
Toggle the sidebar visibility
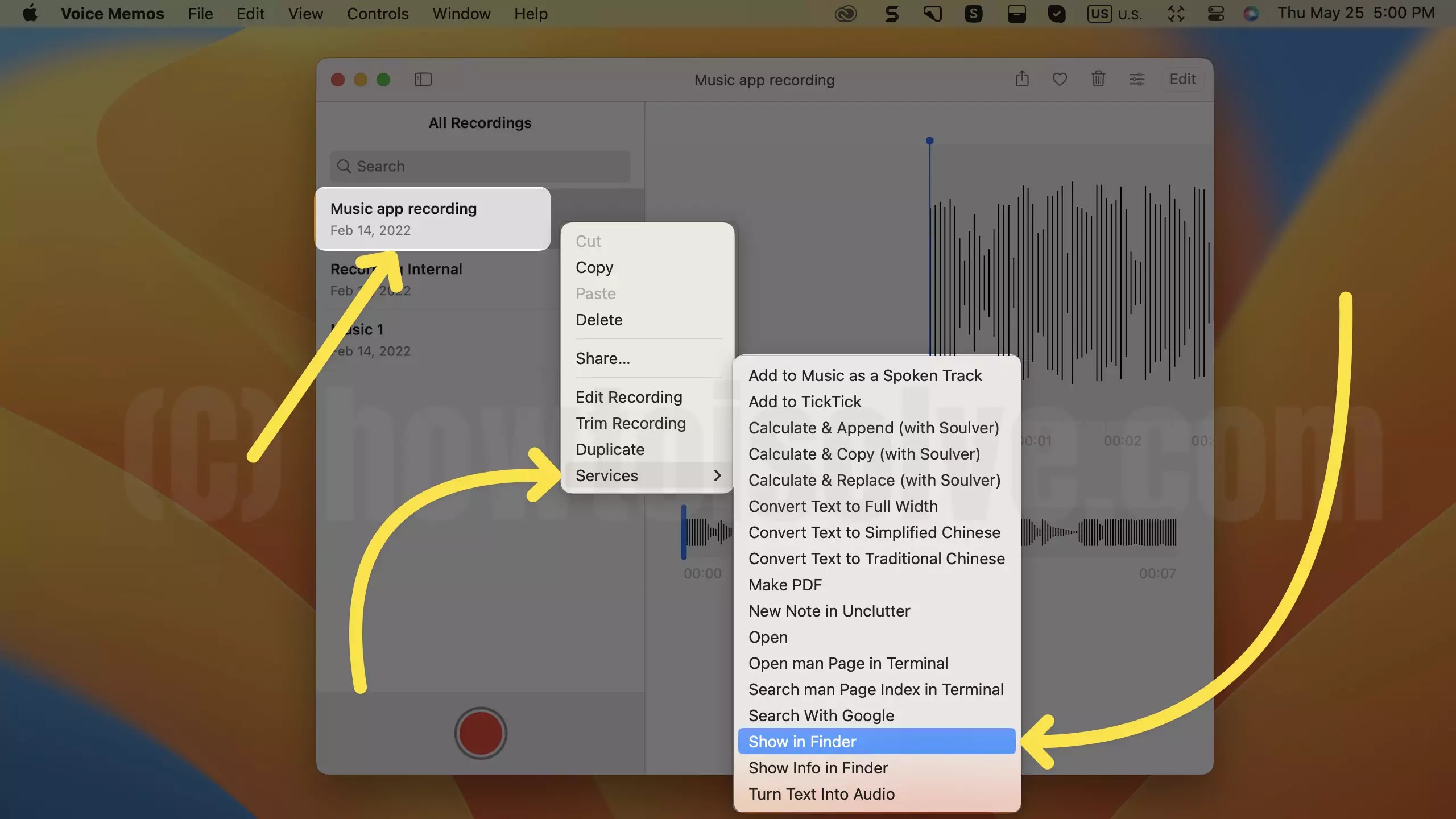[423, 79]
